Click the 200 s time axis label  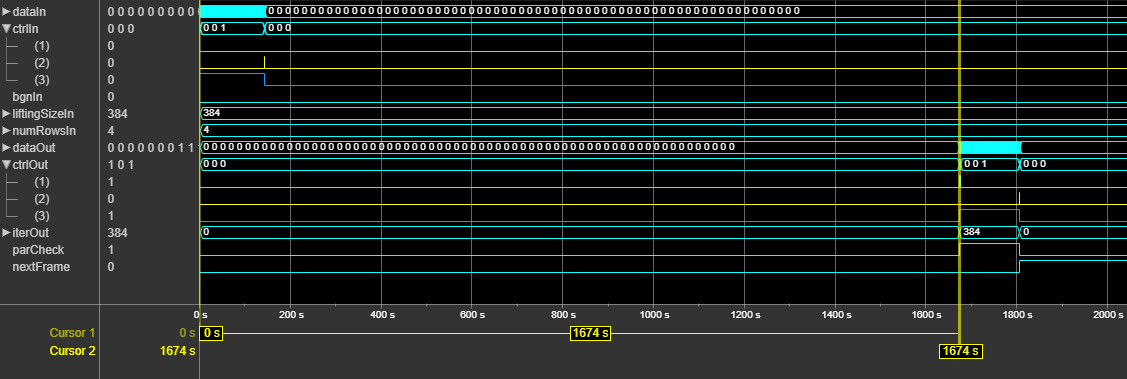pos(290,315)
